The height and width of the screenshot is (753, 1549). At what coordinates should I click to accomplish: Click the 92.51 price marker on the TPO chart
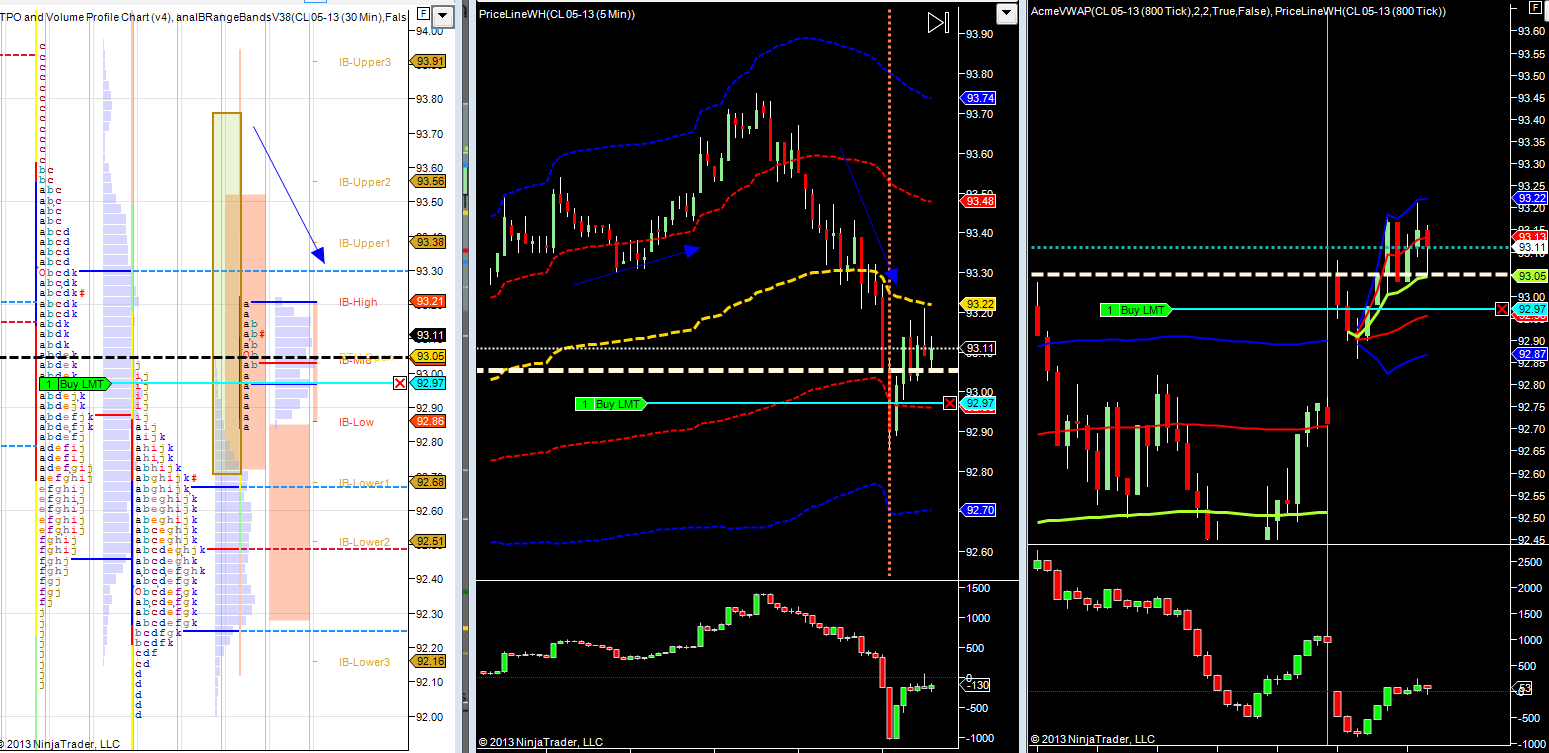pyautogui.click(x=430, y=541)
